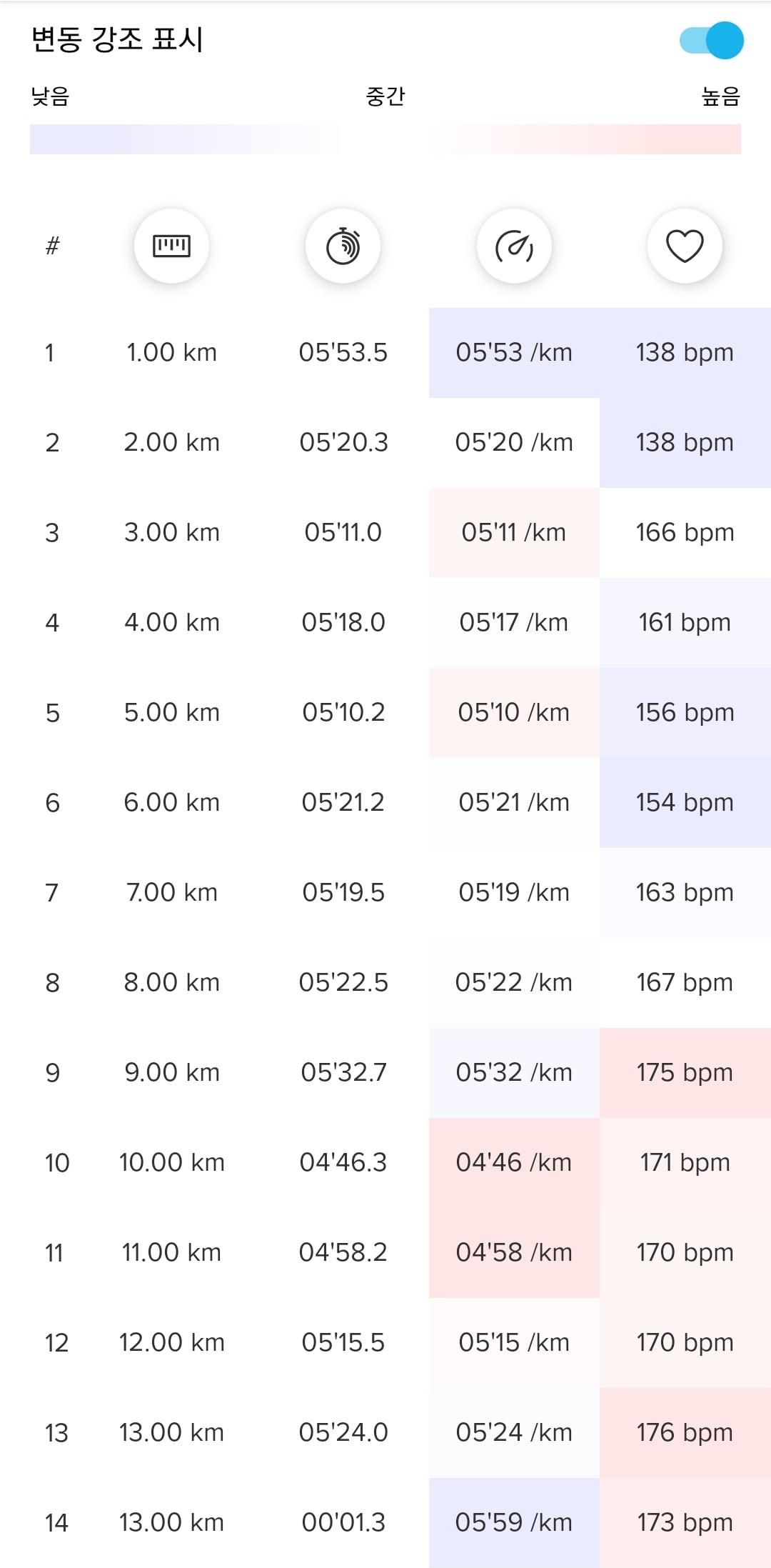Select the 176 bpm heart rate cell

pyautogui.click(x=685, y=1433)
